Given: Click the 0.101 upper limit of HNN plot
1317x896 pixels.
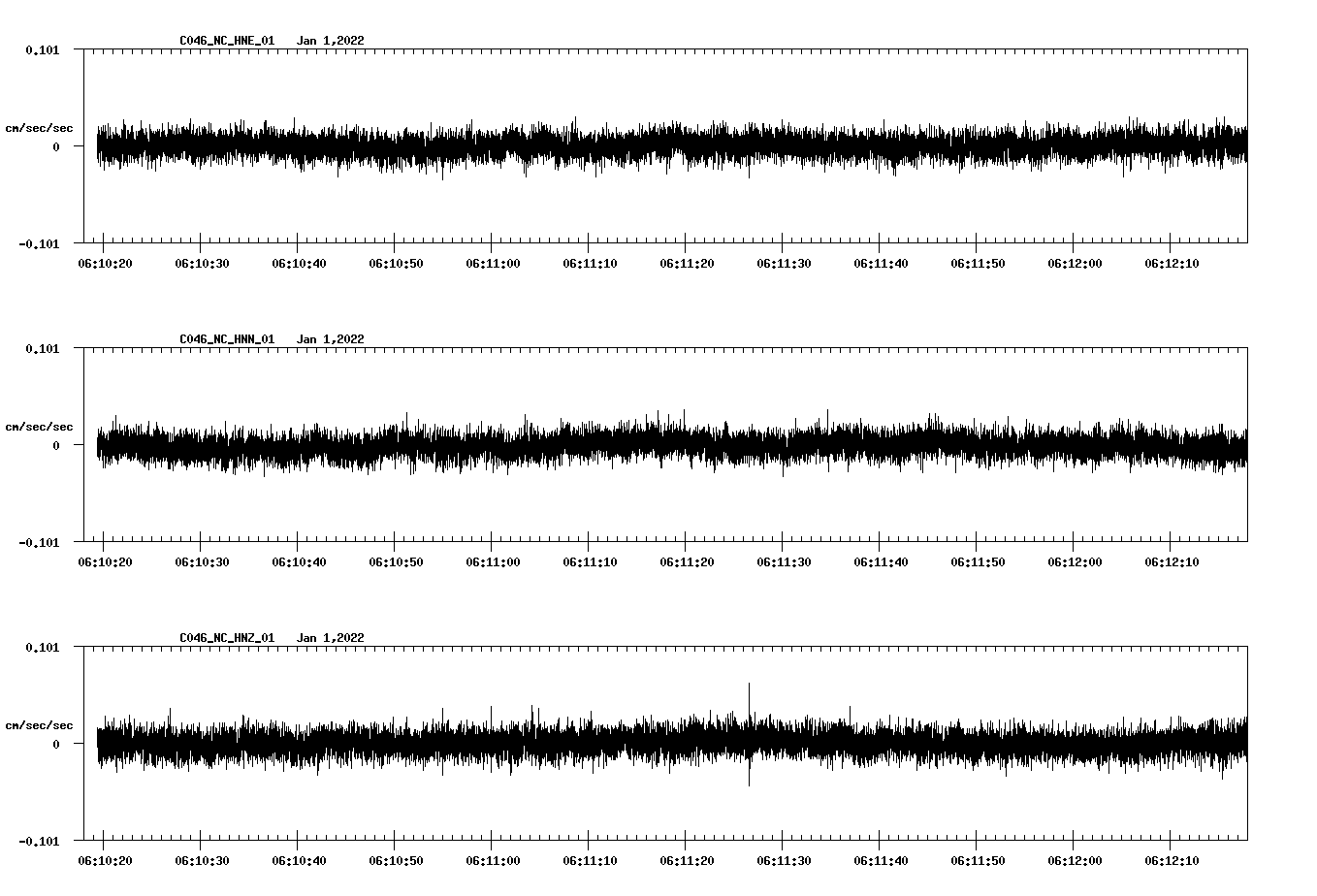Looking at the screenshot, I should point(42,348).
